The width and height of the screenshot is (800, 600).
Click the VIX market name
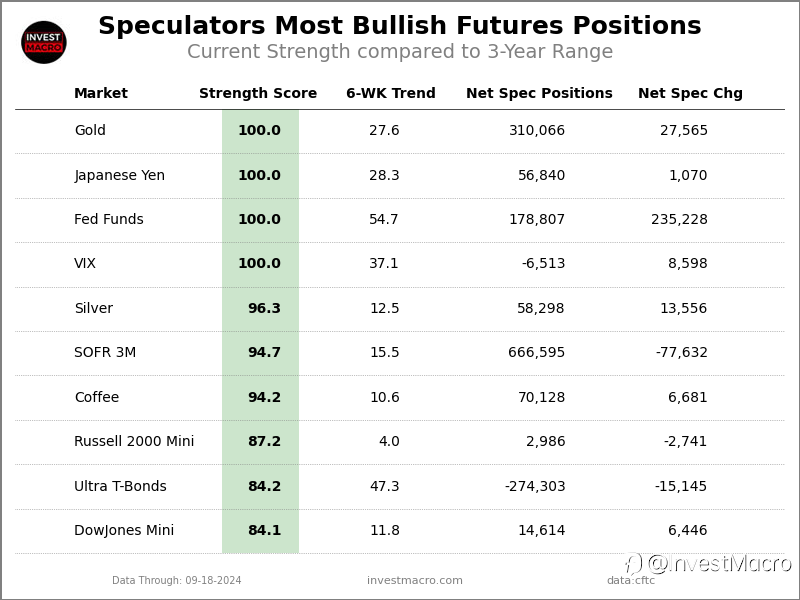(x=85, y=264)
